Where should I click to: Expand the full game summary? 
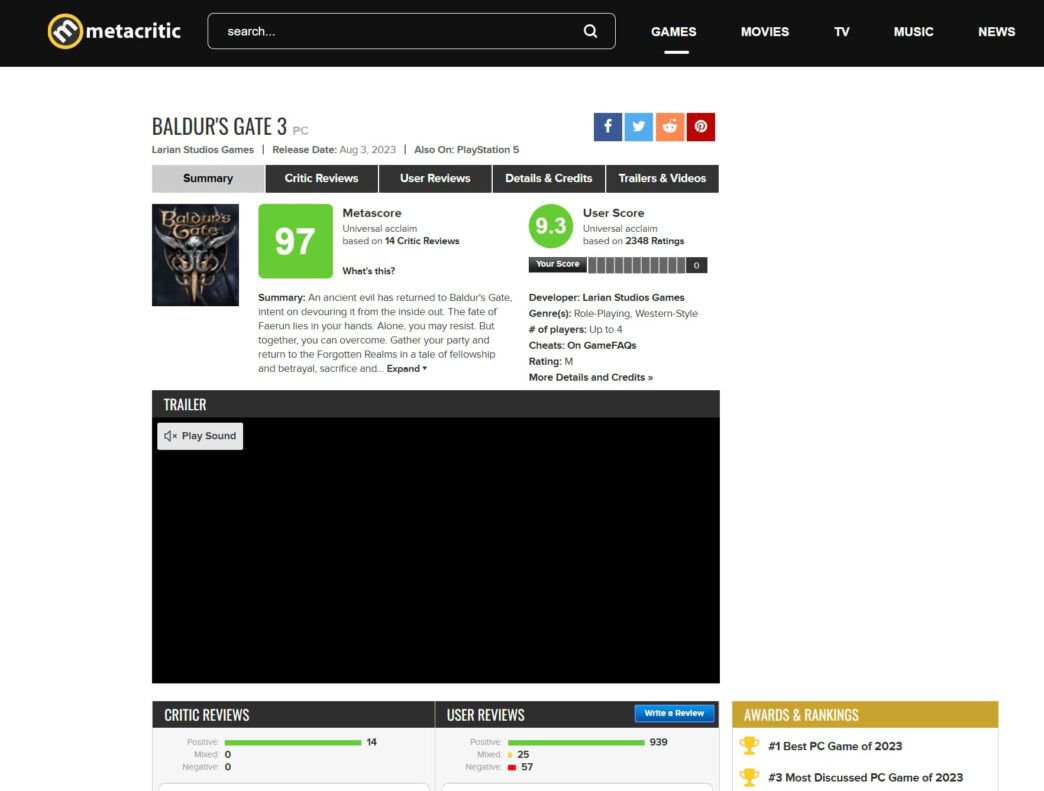pos(407,369)
